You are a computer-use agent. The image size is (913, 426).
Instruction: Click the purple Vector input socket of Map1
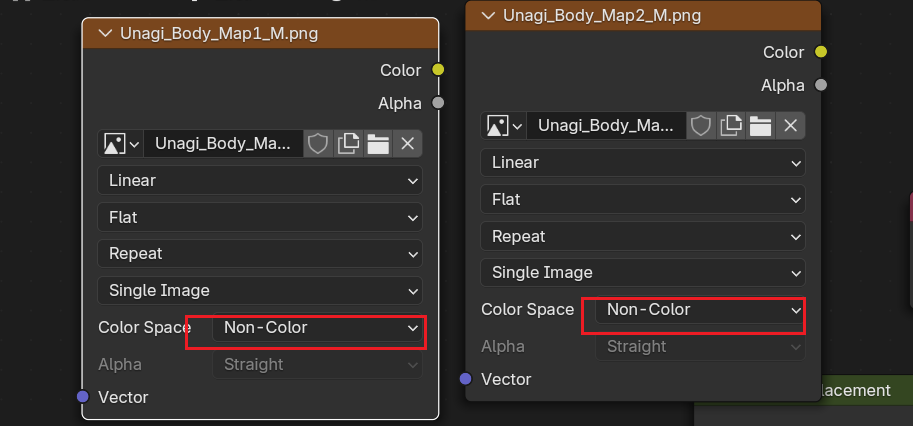[x=83, y=397]
